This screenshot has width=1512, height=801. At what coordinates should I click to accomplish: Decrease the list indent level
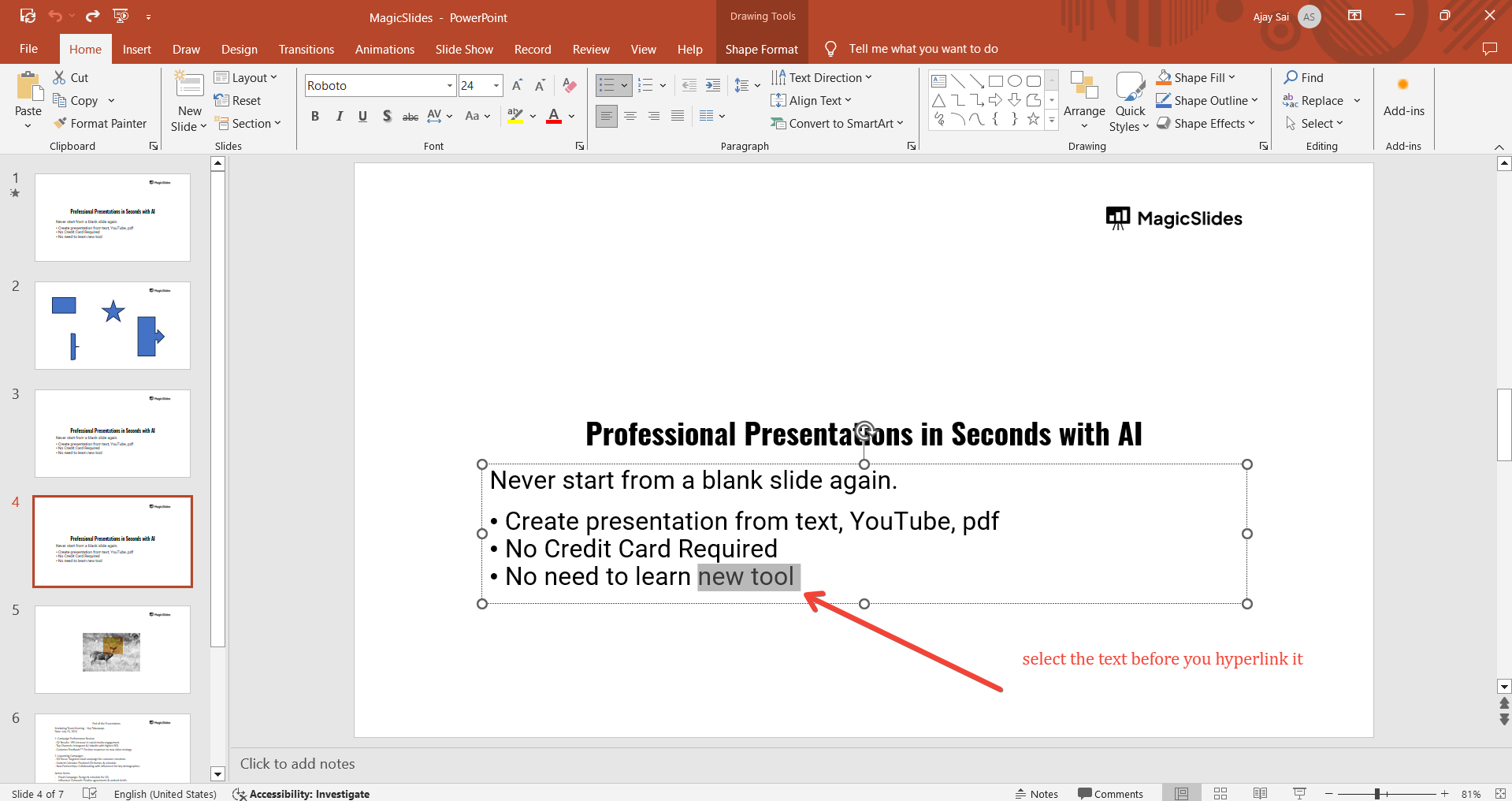pyautogui.click(x=689, y=86)
